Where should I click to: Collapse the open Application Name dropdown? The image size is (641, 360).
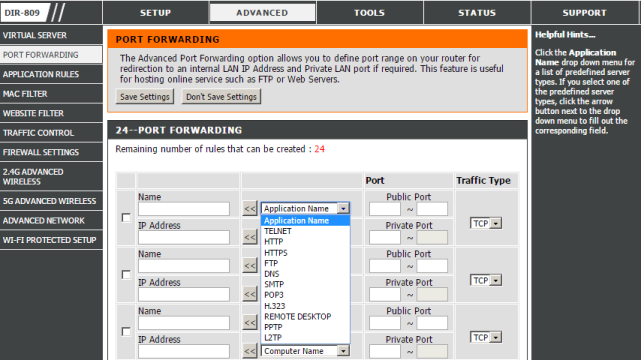pos(343,208)
